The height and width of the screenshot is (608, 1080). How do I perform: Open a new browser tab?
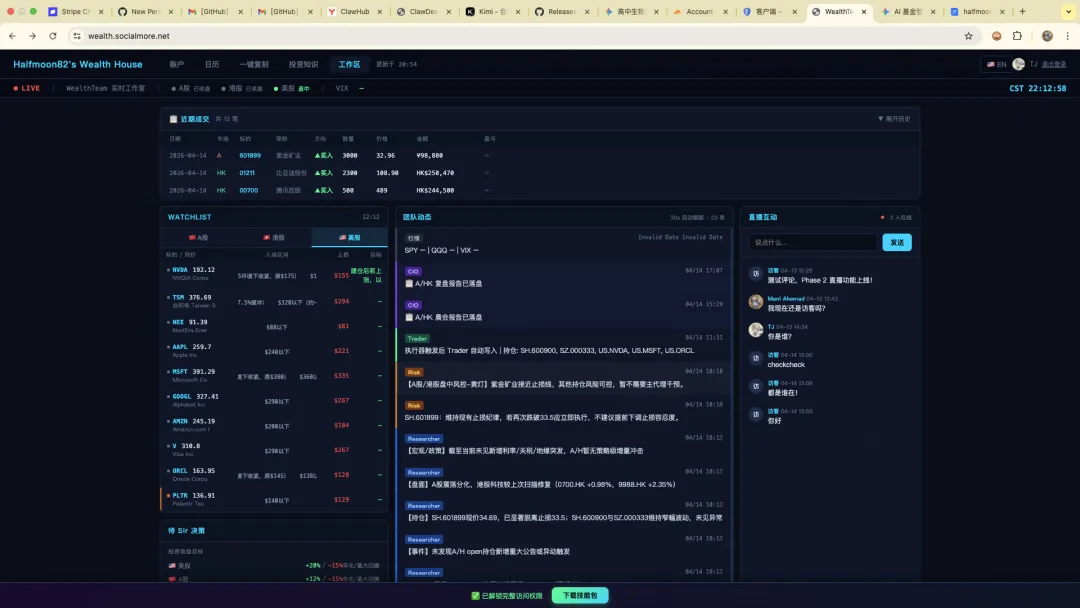[x=1022, y=12]
